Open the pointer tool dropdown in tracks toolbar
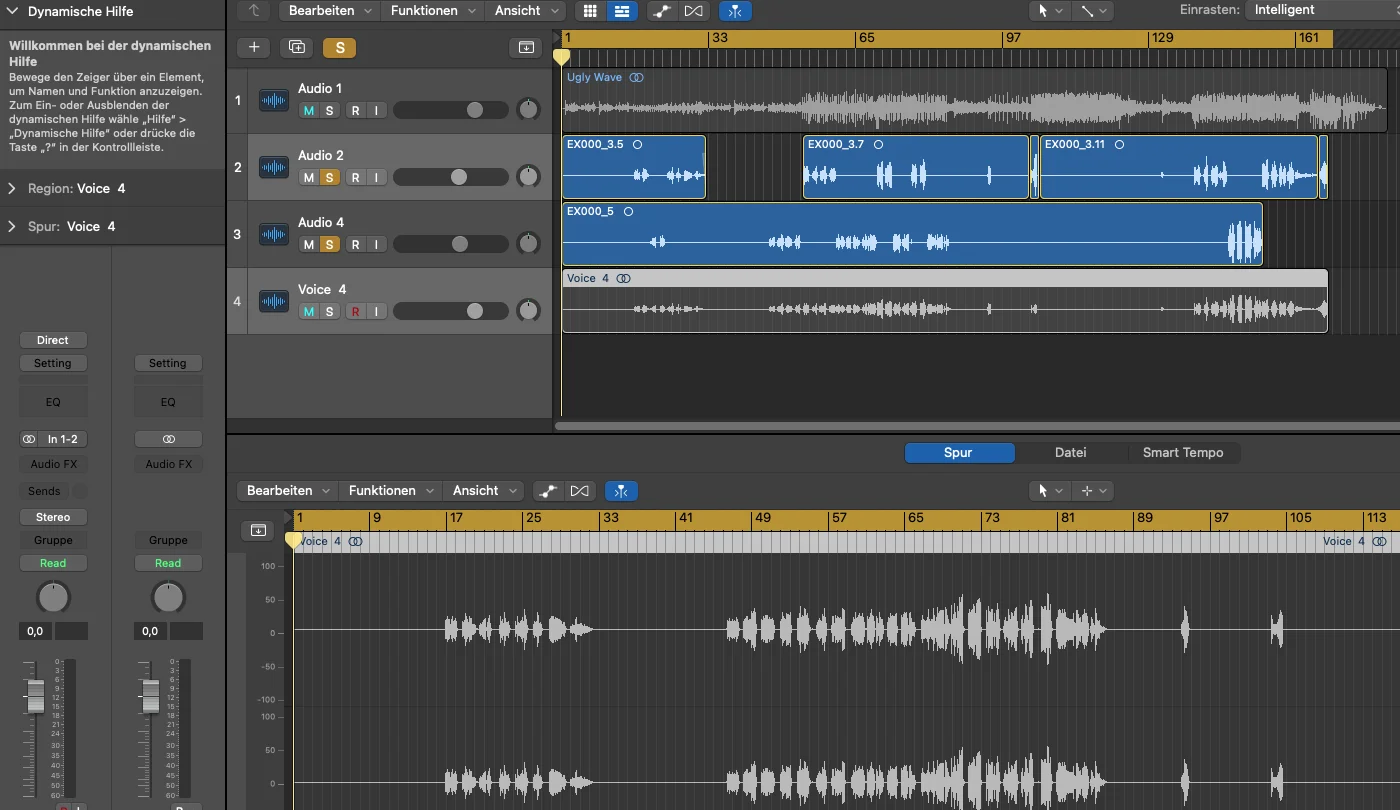 1049,11
